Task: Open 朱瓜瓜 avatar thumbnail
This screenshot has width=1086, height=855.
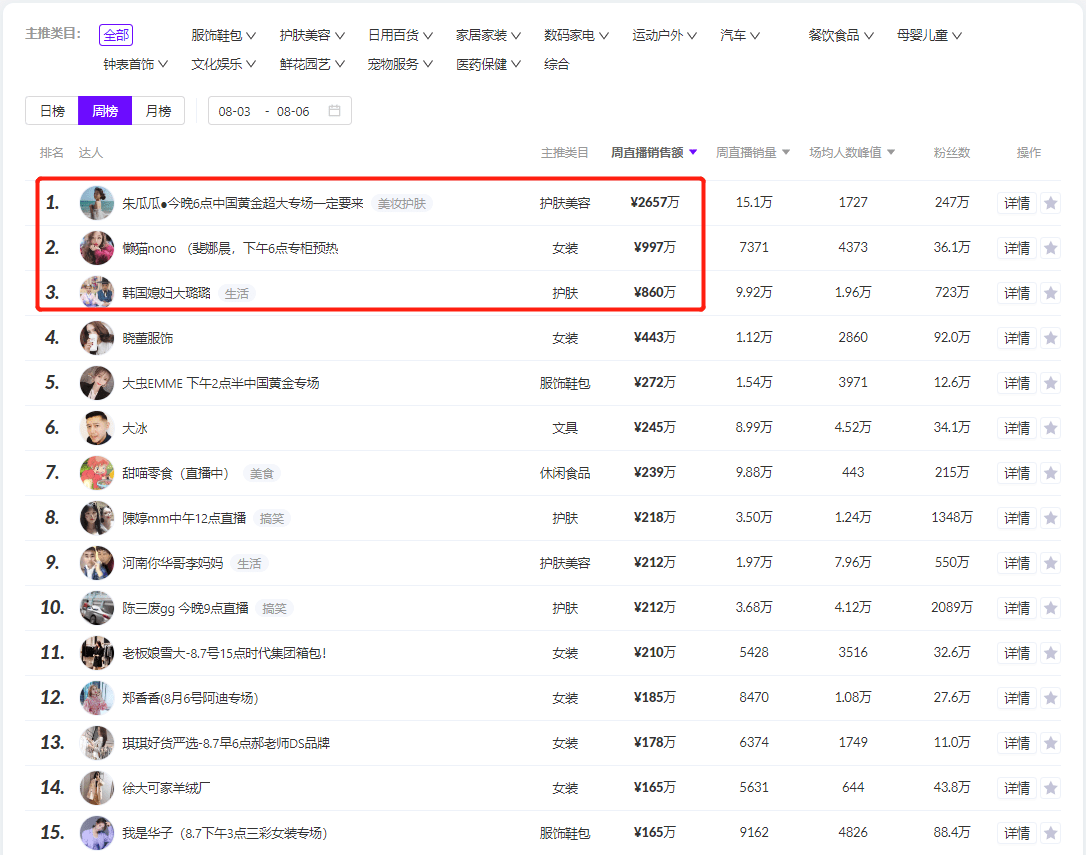Action: (97, 203)
